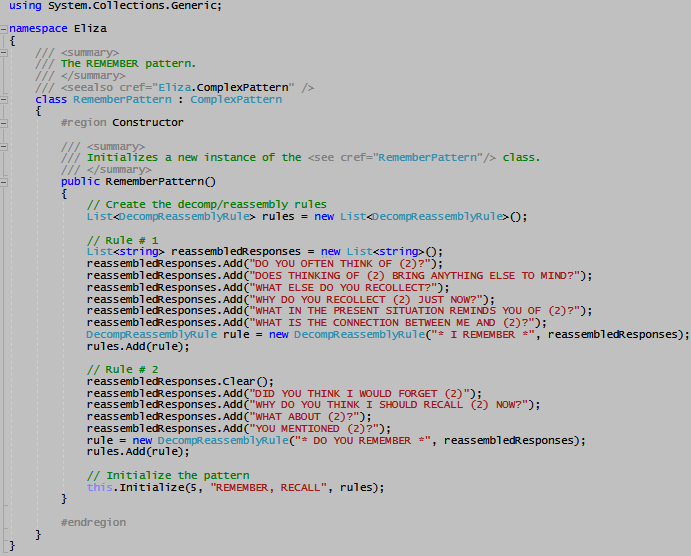691x556 pixels.
Task: Click the "* DO YOU REMEMBER *" pattern string
Action: pos(363,440)
